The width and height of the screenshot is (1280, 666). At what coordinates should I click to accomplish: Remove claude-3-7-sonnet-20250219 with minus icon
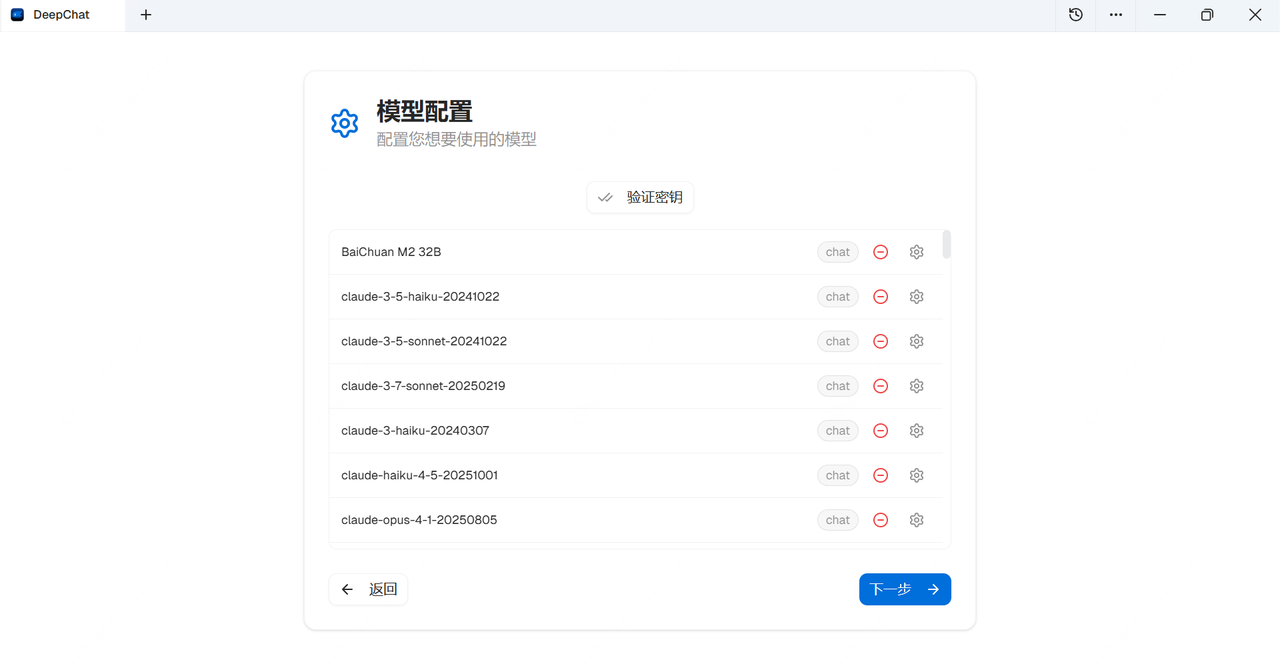[x=880, y=386]
